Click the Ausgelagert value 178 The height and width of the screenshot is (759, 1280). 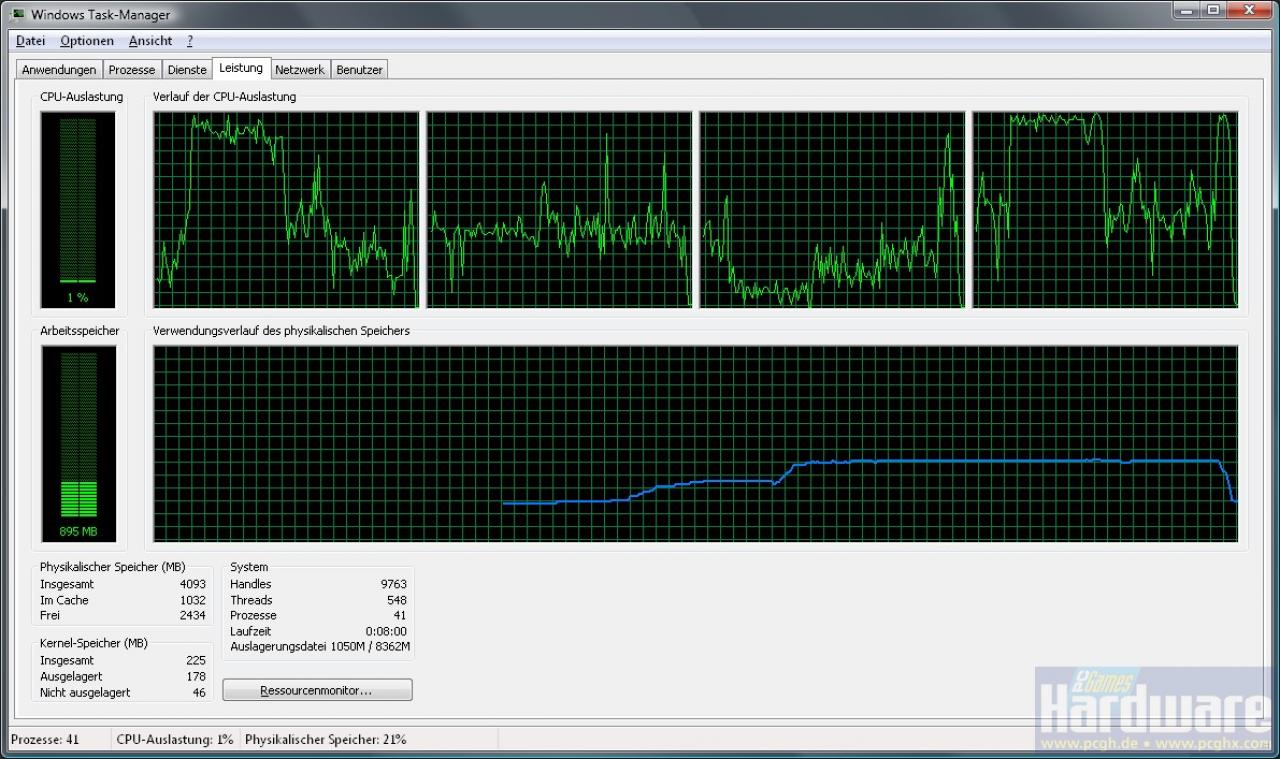[x=196, y=676]
